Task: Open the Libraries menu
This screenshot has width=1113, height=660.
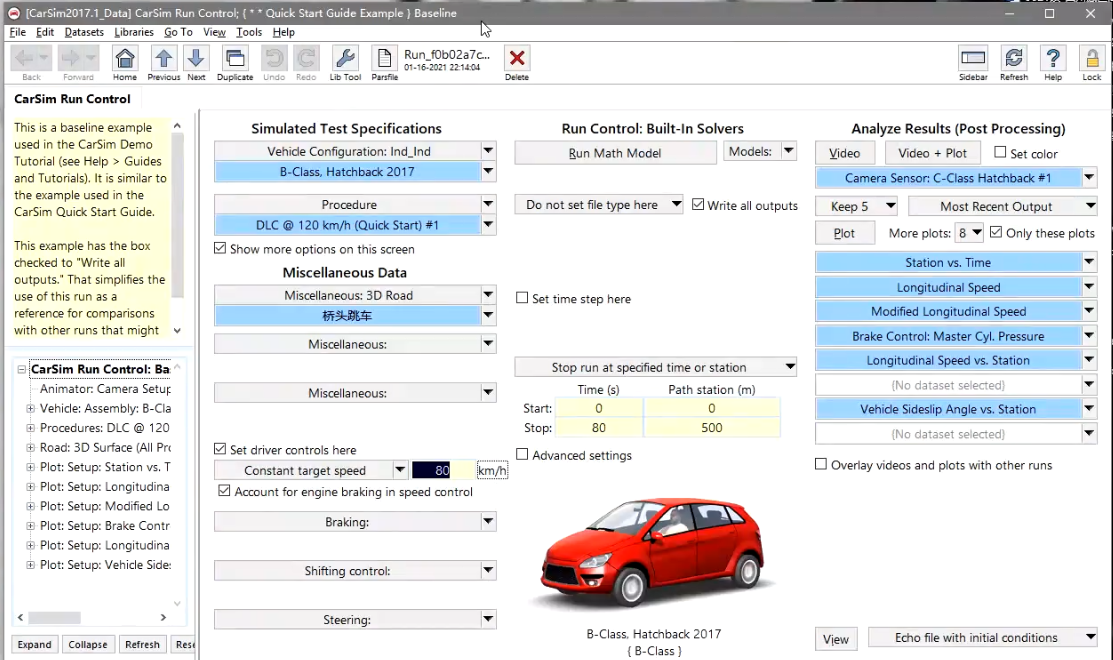Action: point(133,32)
